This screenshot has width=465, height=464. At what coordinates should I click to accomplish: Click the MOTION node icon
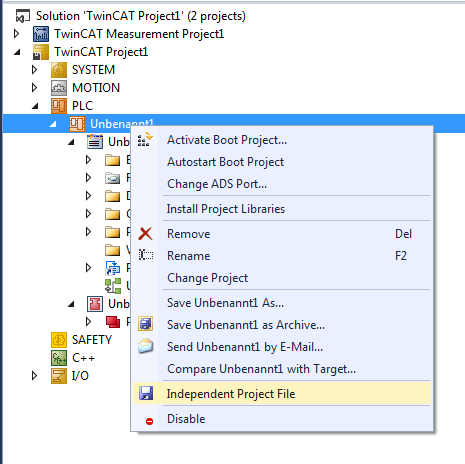point(59,88)
